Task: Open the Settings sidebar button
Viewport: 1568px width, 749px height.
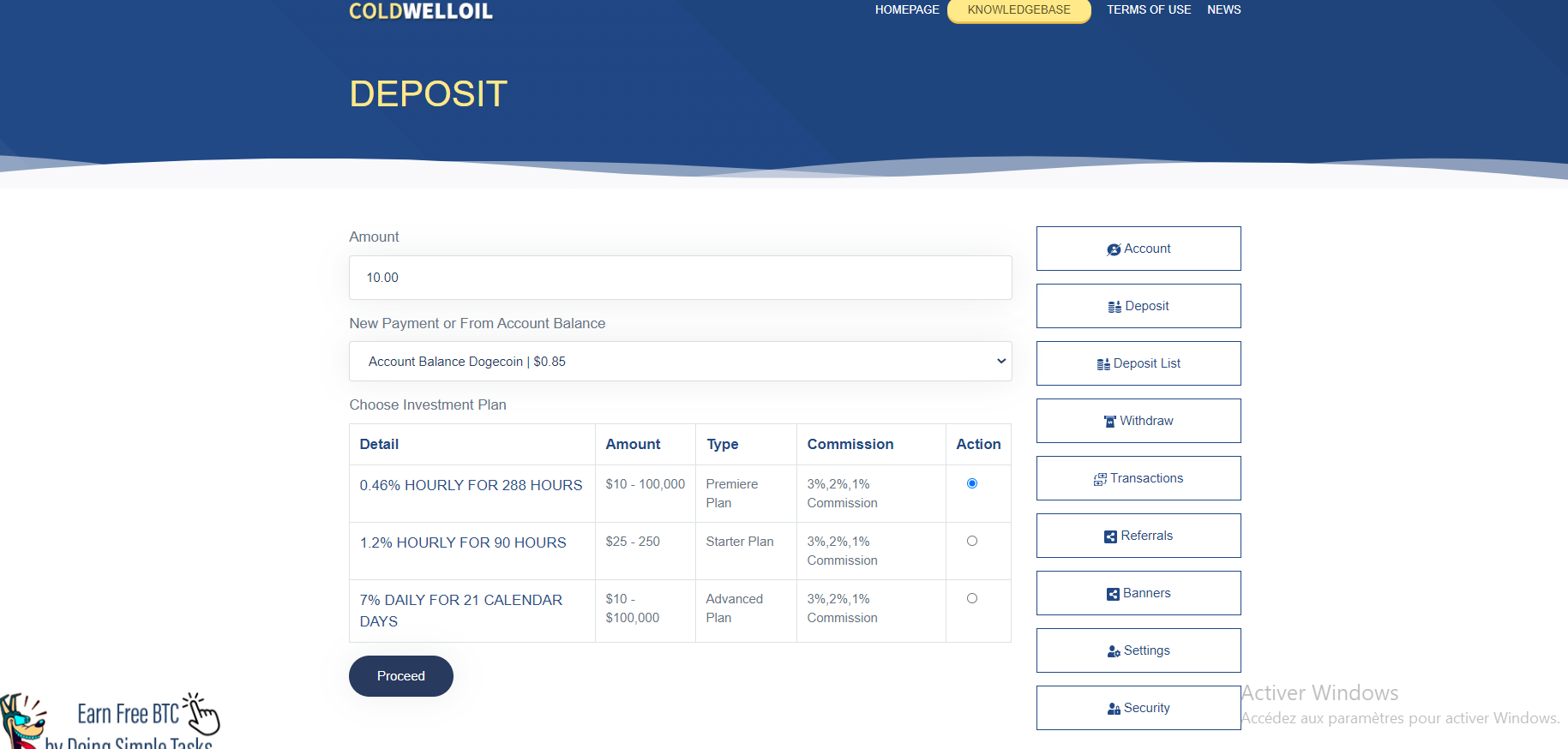Action: click(1138, 650)
